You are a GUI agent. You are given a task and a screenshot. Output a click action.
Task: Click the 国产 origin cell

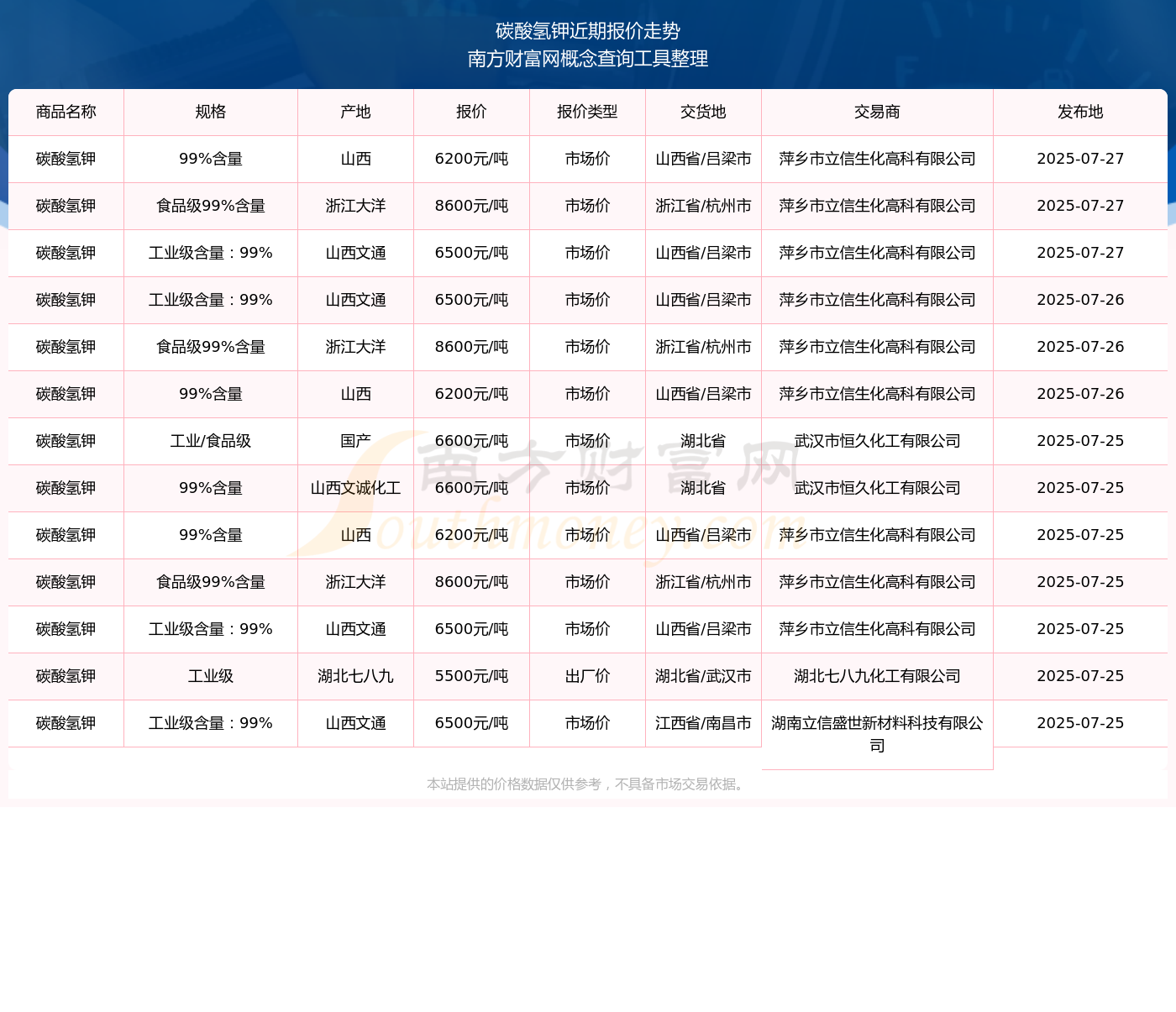[x=356, y=441]
